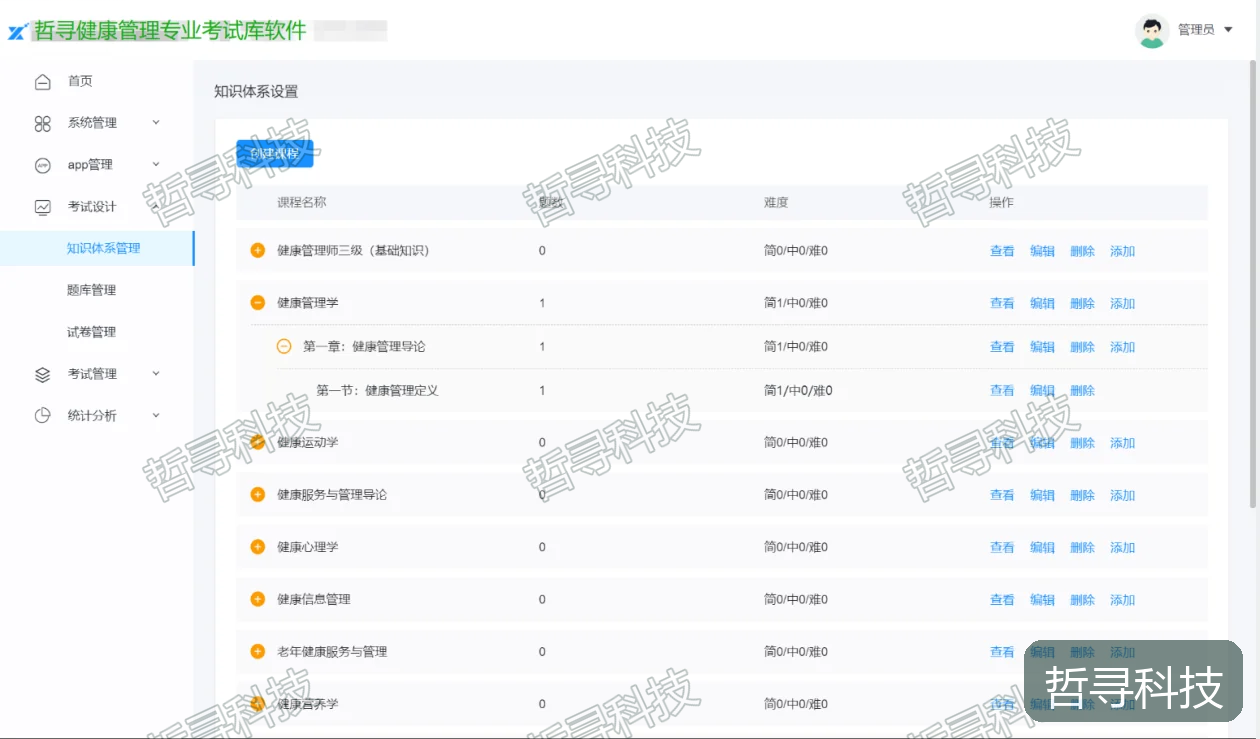1260x739 pixels.
Task: Collapse the 考试设计 menu chevron
Action: click(x=156, y=205)
